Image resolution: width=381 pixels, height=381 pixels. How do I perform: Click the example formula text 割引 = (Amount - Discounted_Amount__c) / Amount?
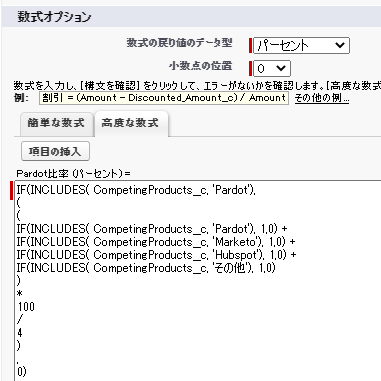point(164,98)
